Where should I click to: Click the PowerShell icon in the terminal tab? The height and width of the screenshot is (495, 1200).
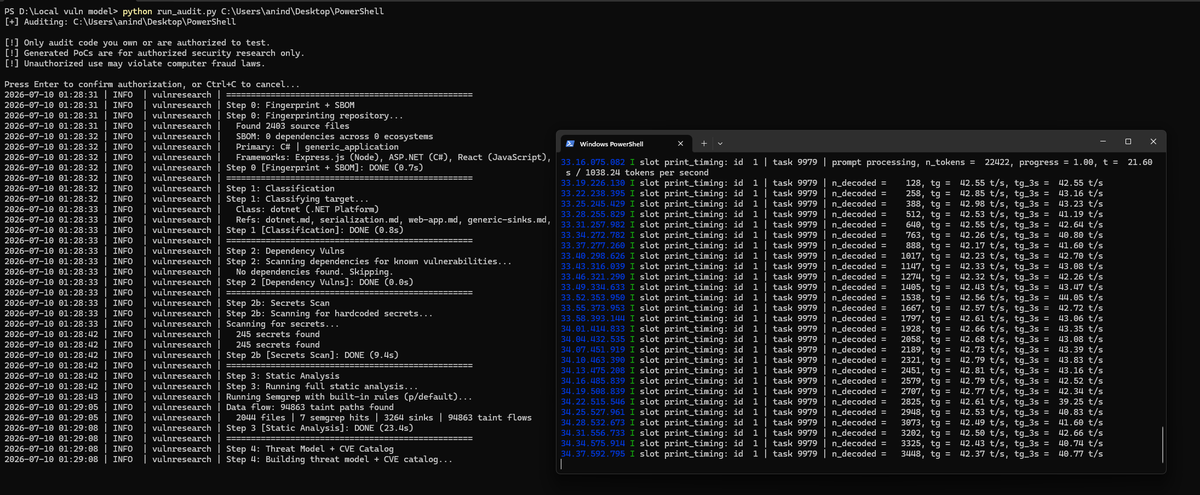click(569, 143)
